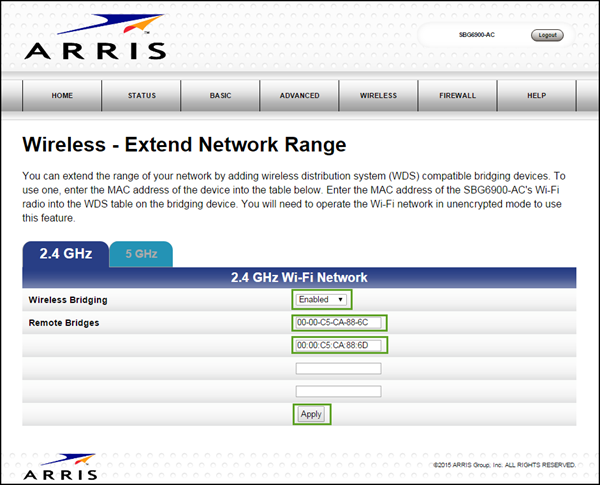Click the ARRIS logo in the footer

[x=60, y=468]
